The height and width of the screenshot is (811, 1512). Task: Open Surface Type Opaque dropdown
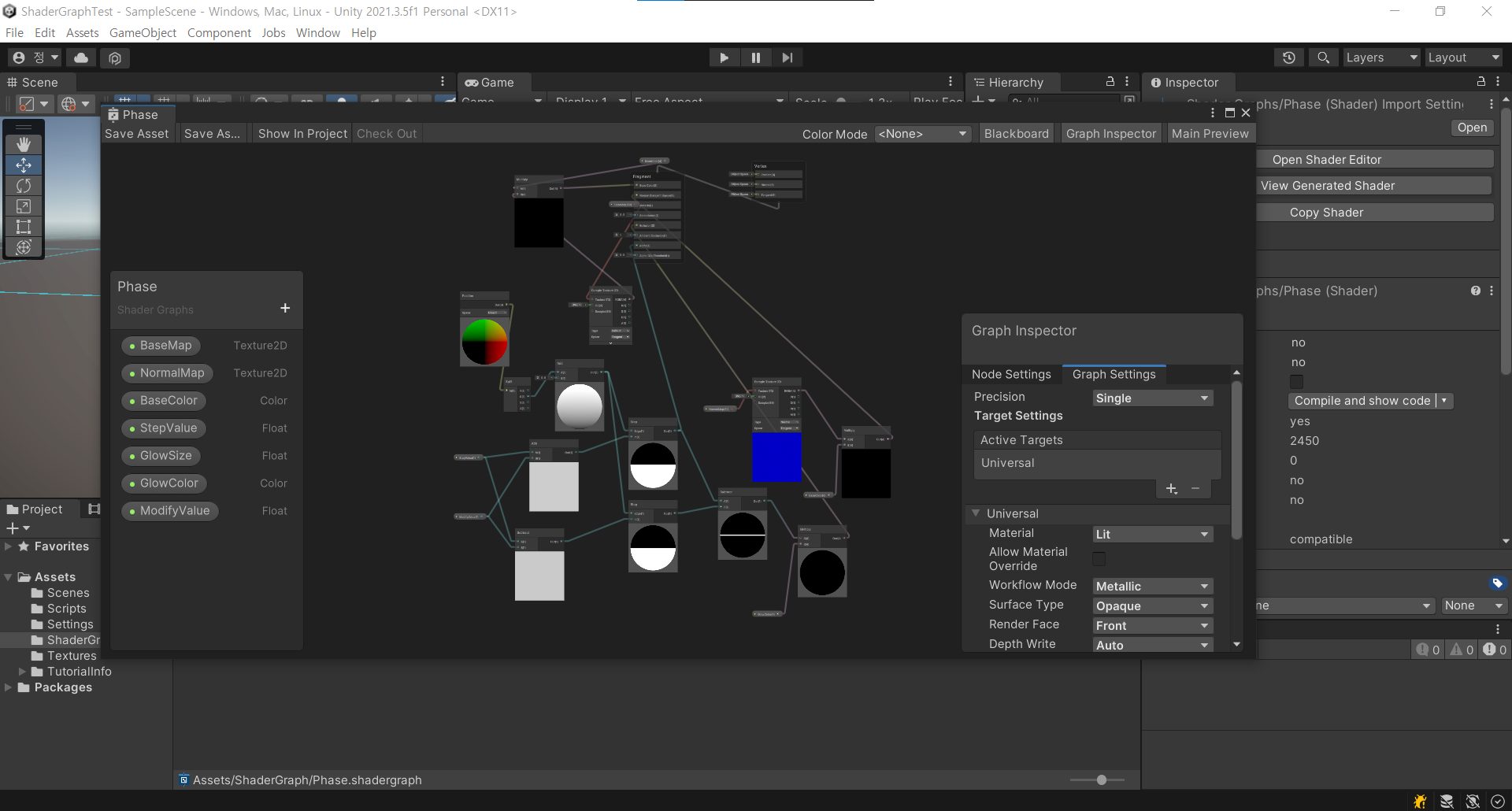(1152, 606)
